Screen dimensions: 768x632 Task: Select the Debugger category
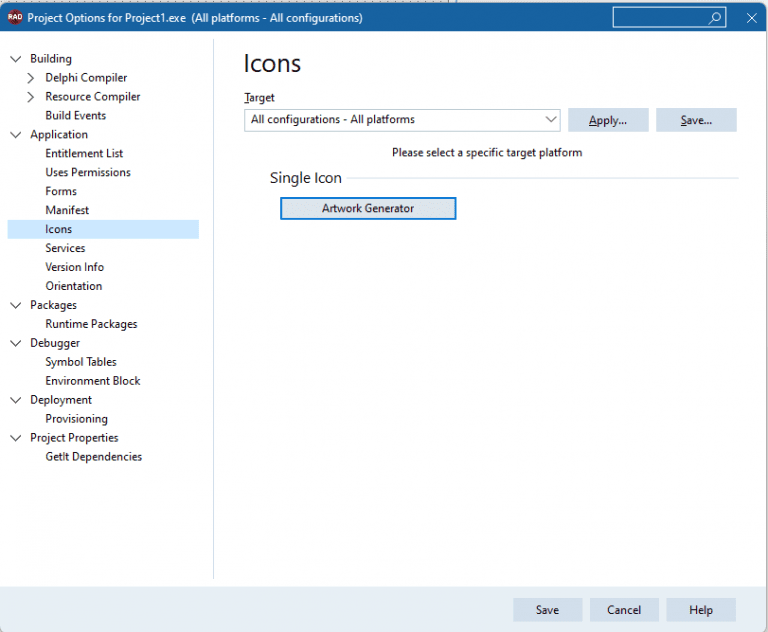(55, 343)
